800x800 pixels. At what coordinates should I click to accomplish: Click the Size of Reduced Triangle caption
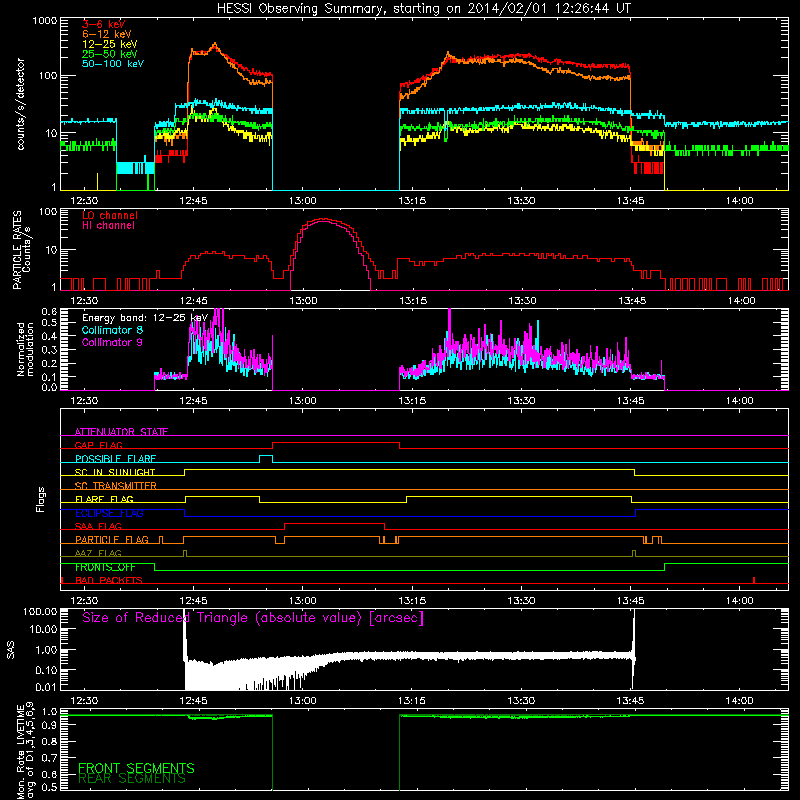pyautogui.click(x=253, y=618)
